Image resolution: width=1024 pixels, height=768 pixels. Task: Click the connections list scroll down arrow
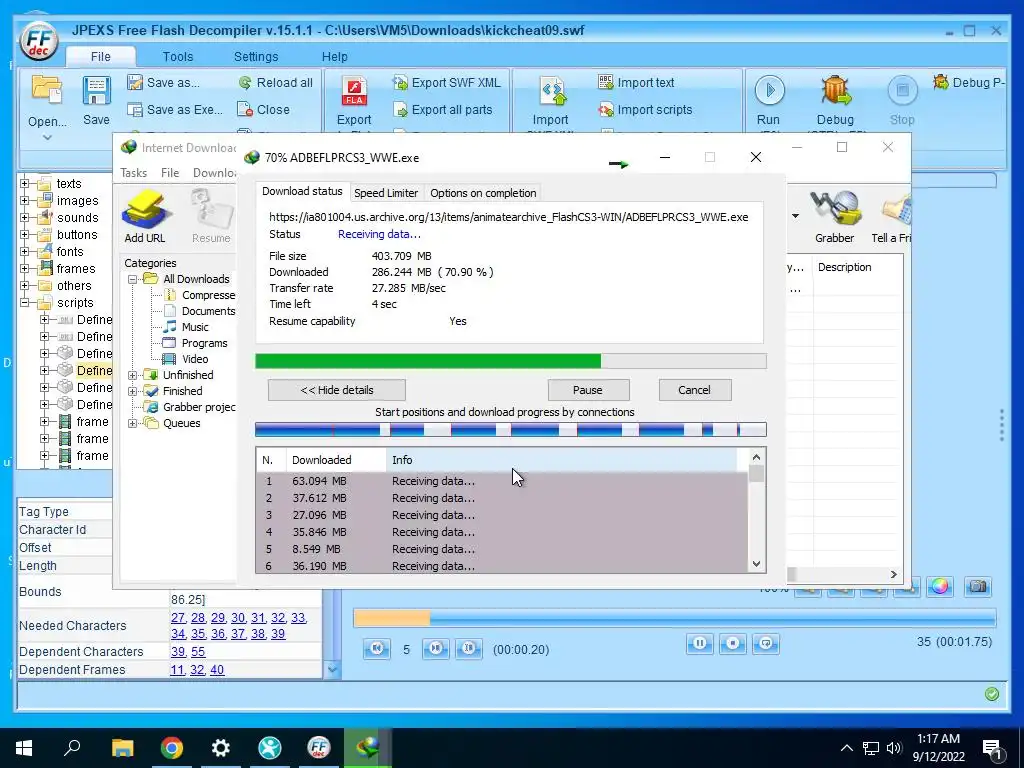click(x=756, y=564)
